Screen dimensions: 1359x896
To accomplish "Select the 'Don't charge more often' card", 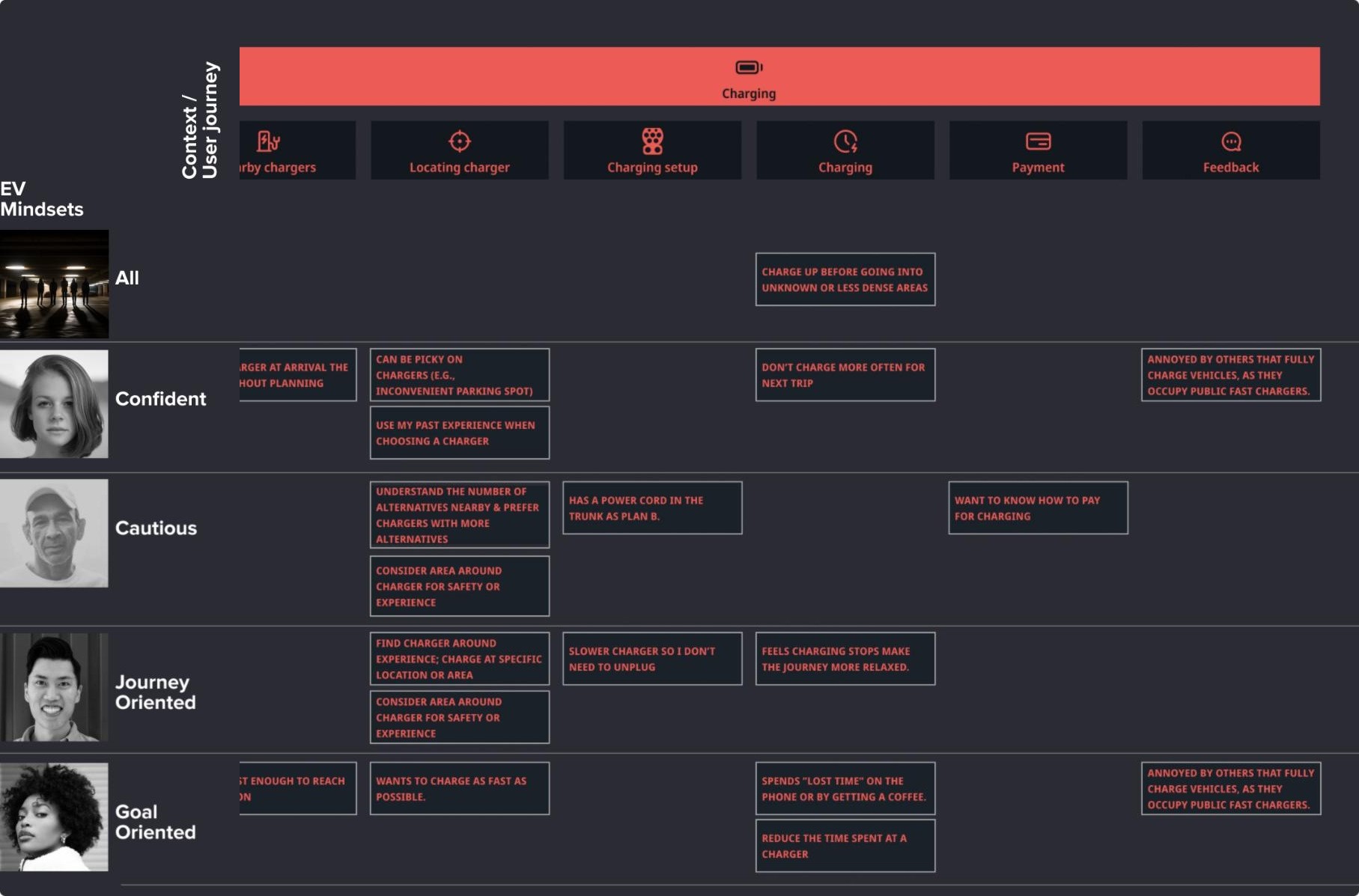I will 845,374.
